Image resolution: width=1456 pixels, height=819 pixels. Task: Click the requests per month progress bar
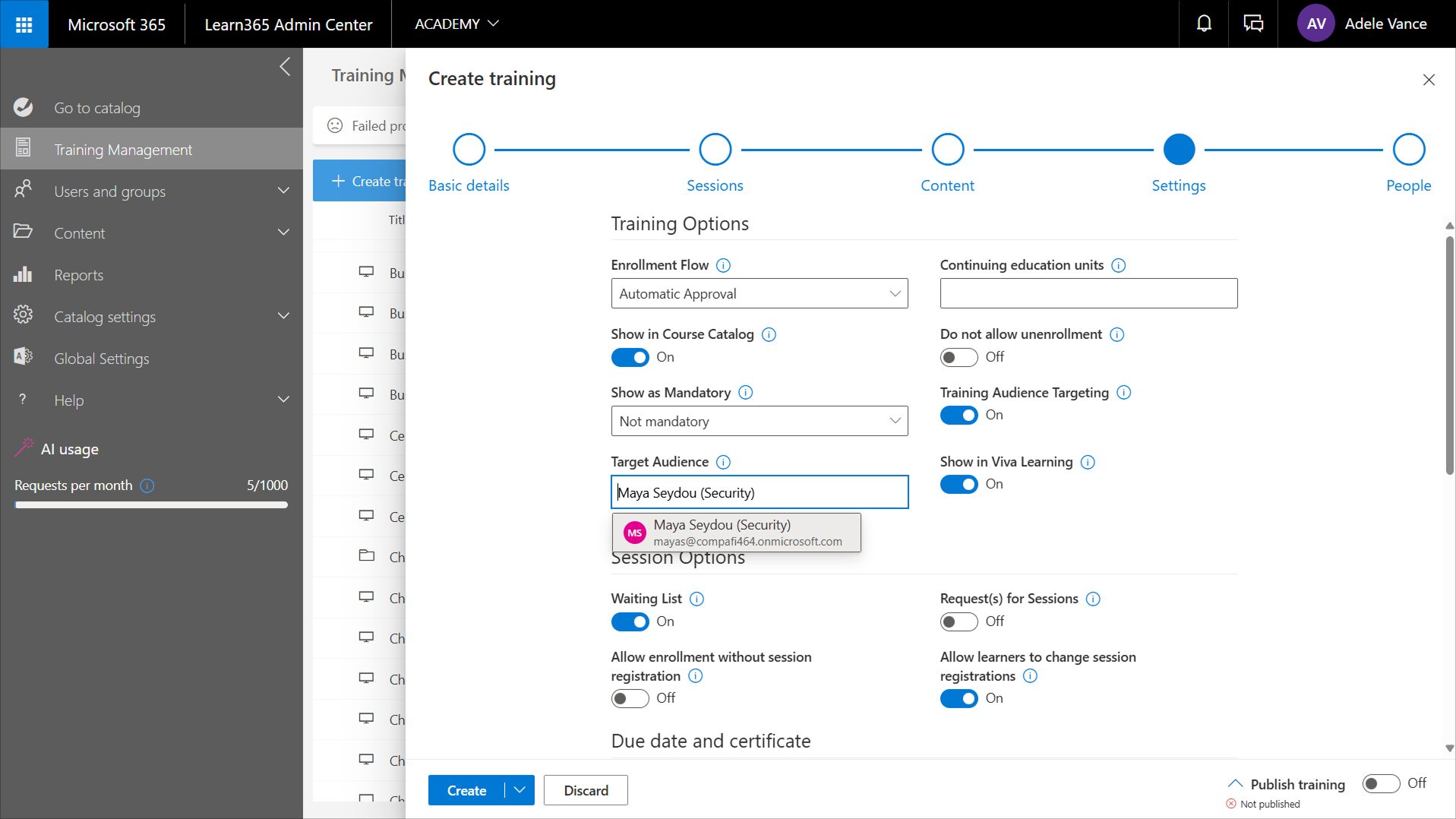[x=151, y=504]
